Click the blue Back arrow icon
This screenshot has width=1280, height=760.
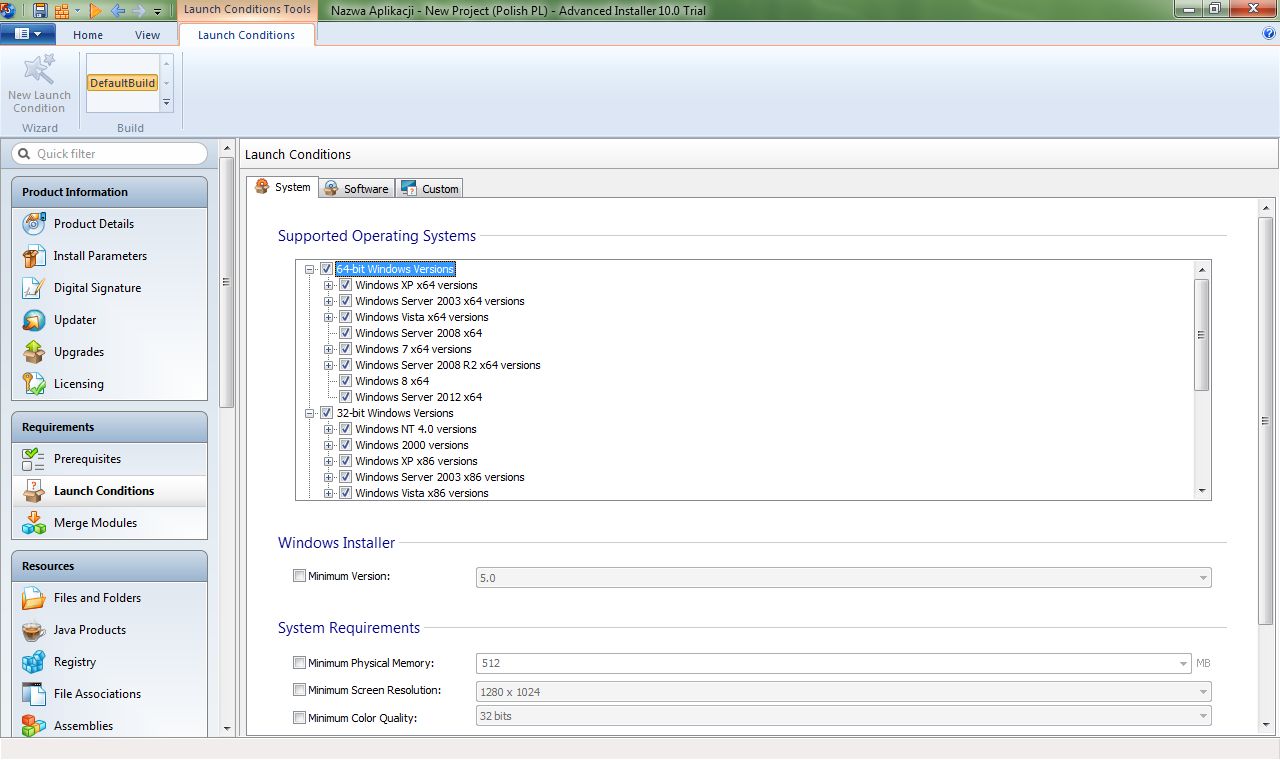point(118,11)
